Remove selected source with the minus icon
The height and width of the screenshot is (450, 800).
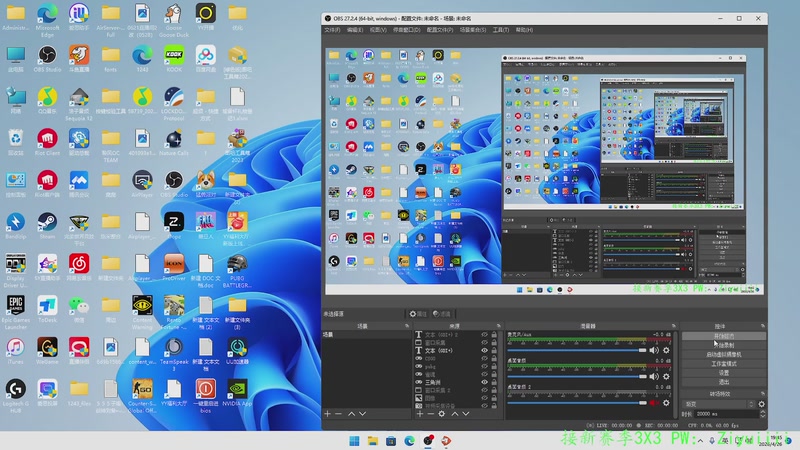point(430,414)
